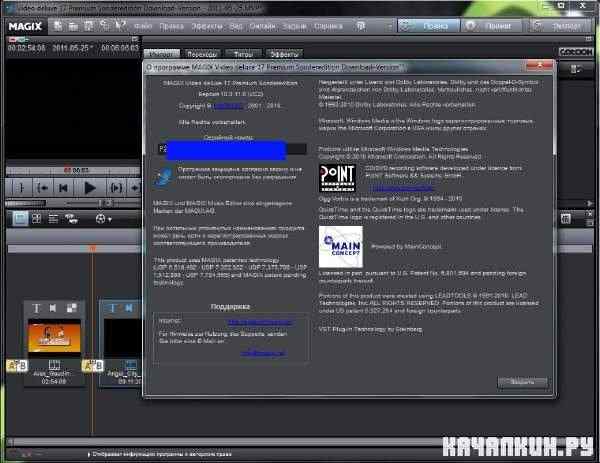Click the small arrow at media pool right edge

(590, 203)
